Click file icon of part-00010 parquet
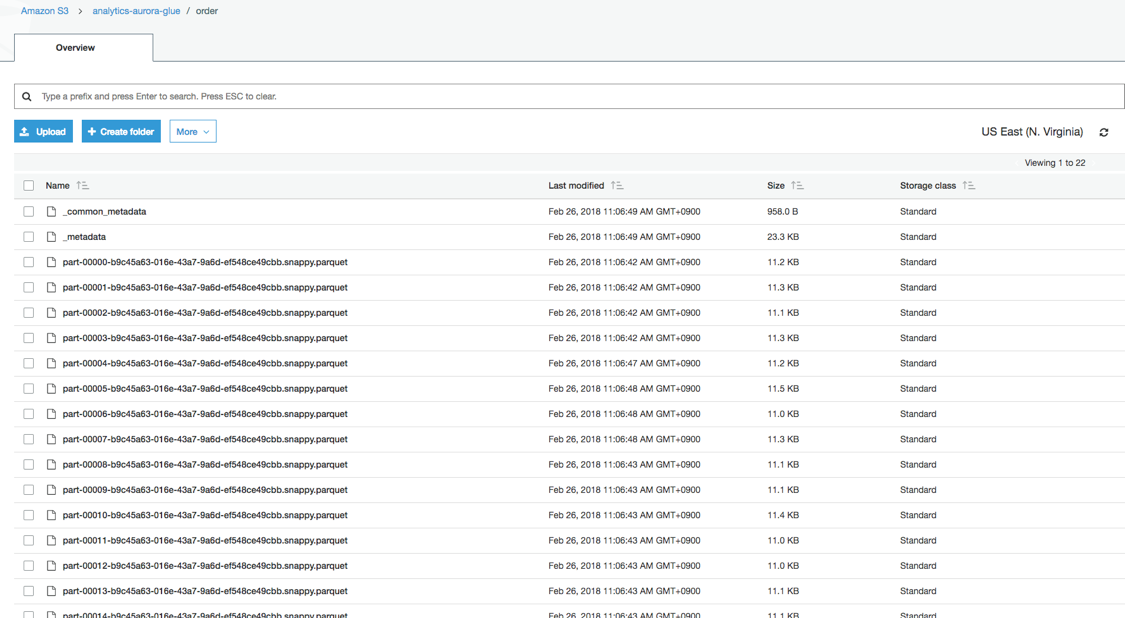This screenshot has width=1125, height=618. coord(51,515)
